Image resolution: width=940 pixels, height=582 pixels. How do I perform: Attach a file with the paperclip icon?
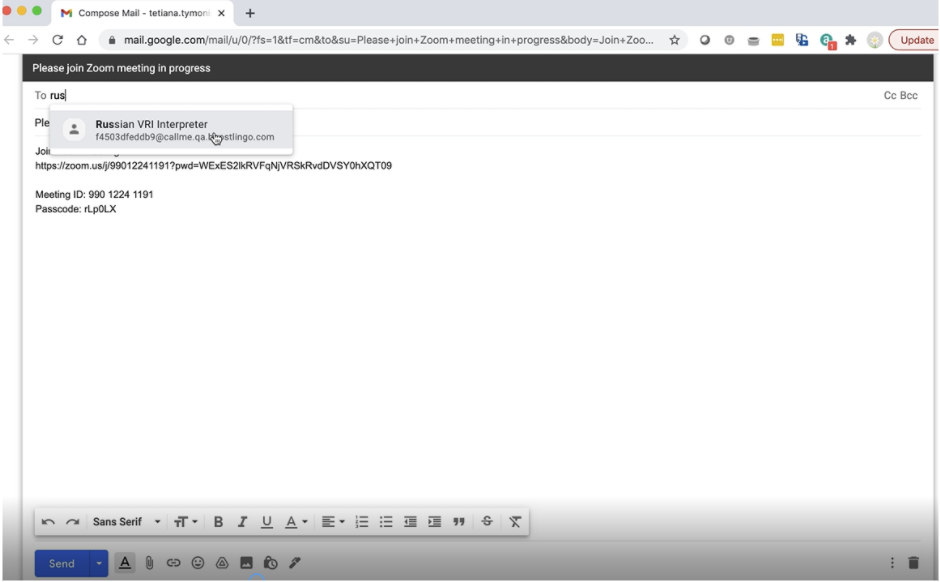pyautogui.click(x=149, y=563)
